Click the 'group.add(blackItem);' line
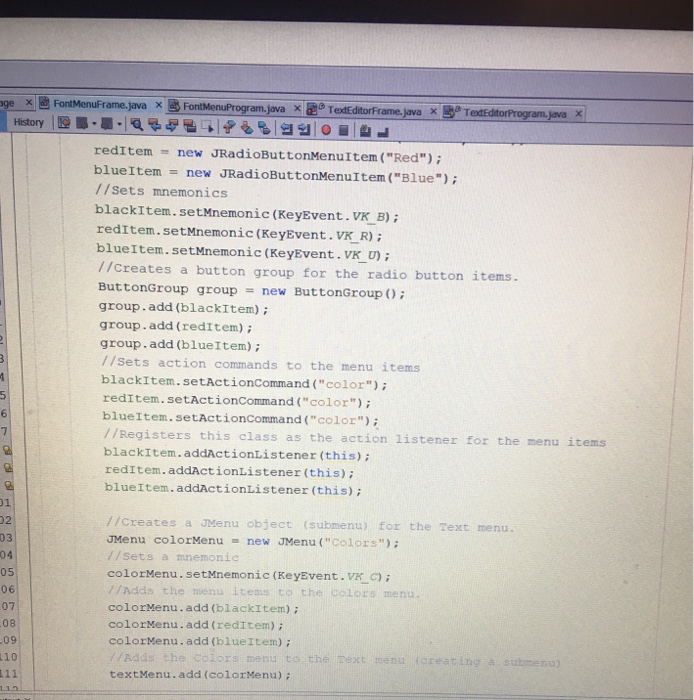694x700 pixels. (x=183, y=308)
